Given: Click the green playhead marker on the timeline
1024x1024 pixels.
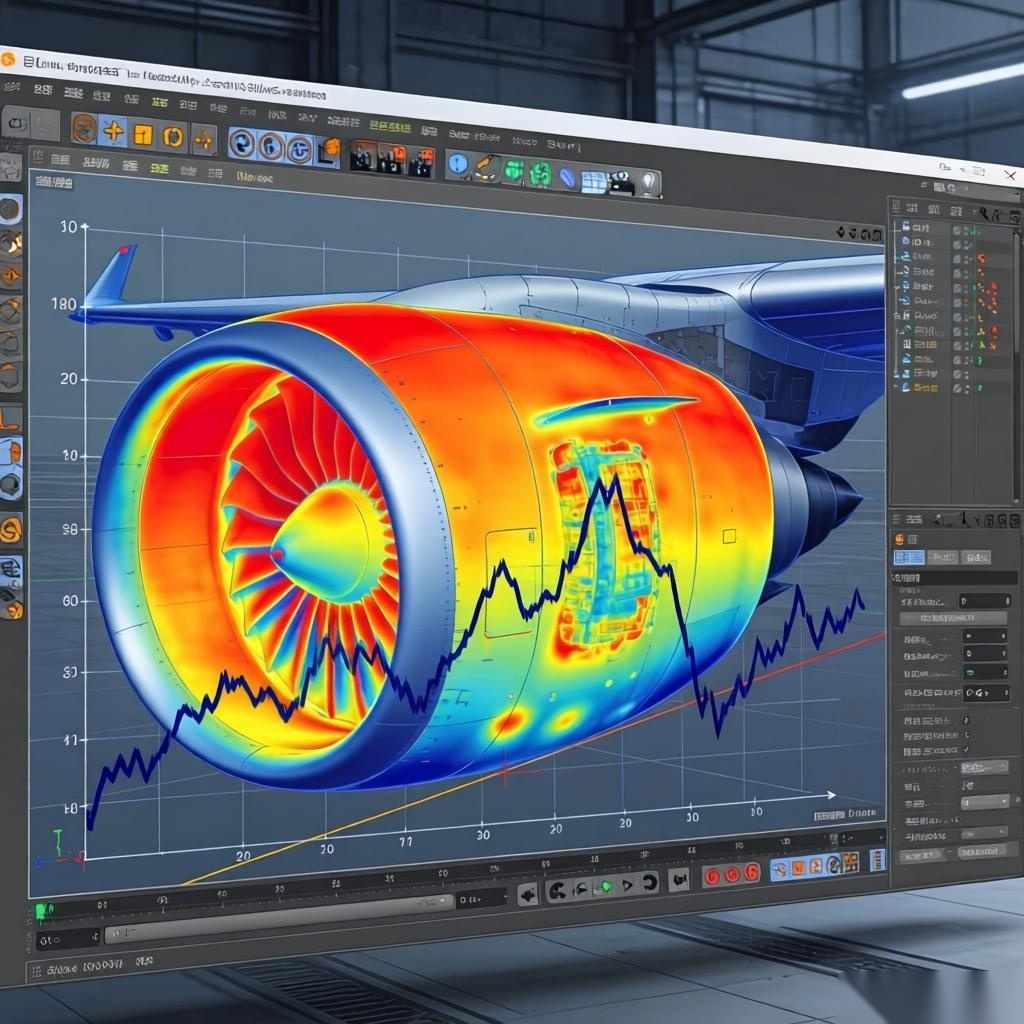Looking at the screenshot, I should point(40,910).
